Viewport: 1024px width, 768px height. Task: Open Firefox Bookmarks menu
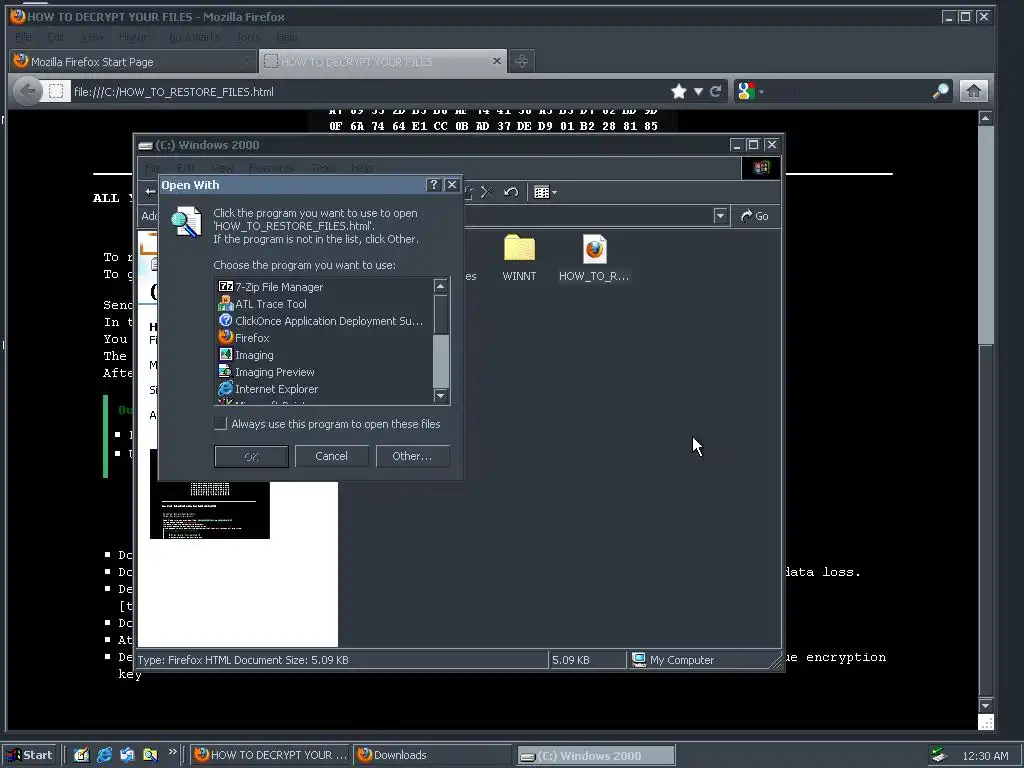pos(194,37)
